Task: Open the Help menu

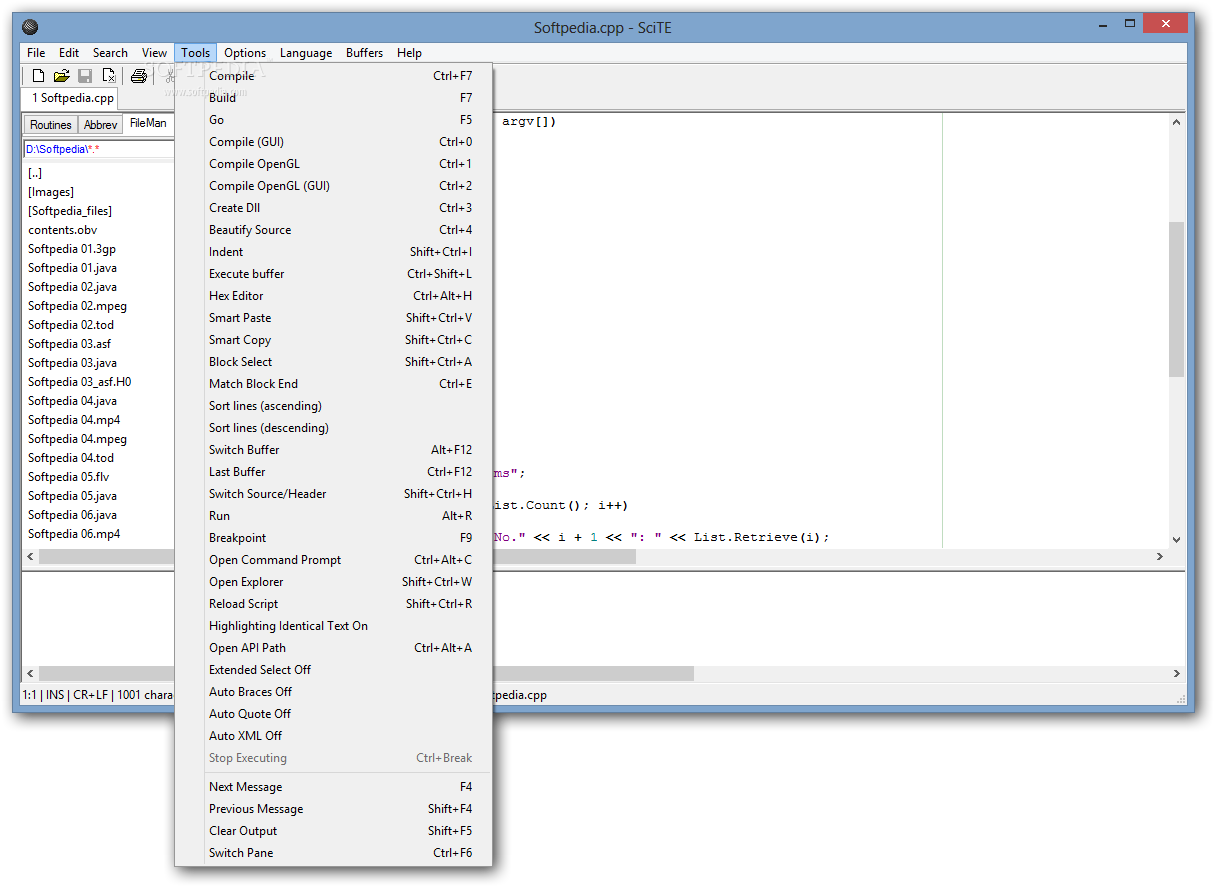Action: coord(409,53)
